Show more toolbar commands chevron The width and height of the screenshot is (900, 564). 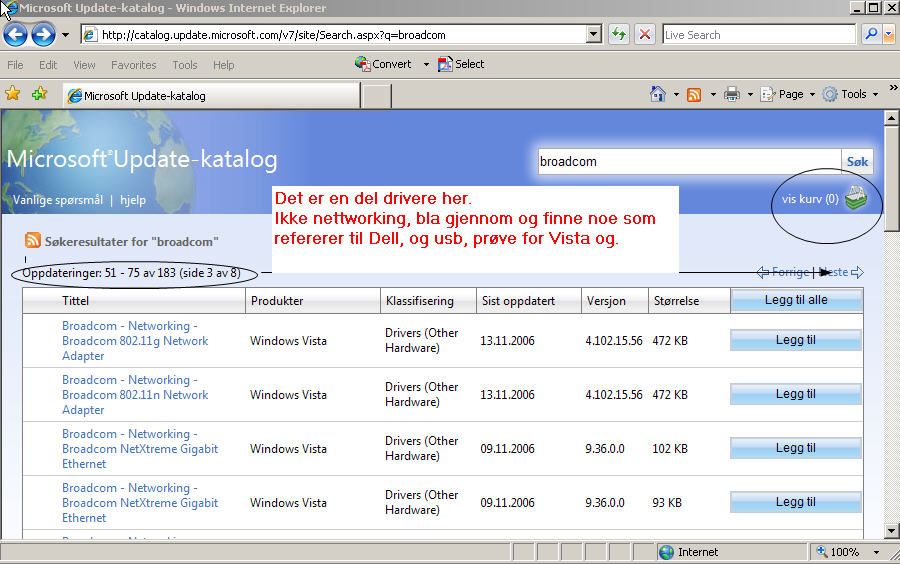893,88
